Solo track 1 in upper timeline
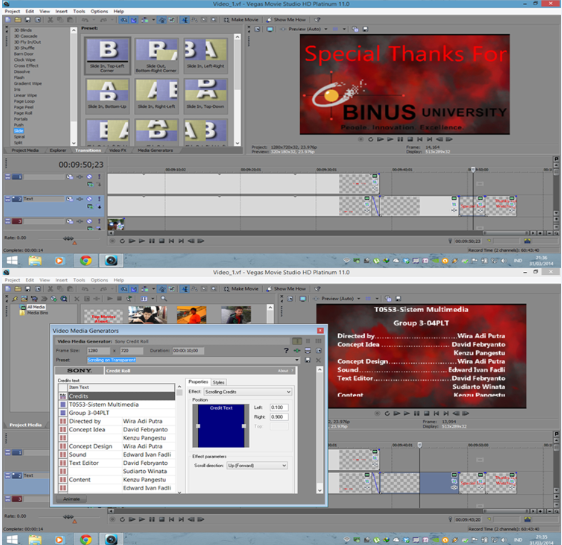This screenshot has height=545, width=562. pyautogui.click(x=99, y=177)
